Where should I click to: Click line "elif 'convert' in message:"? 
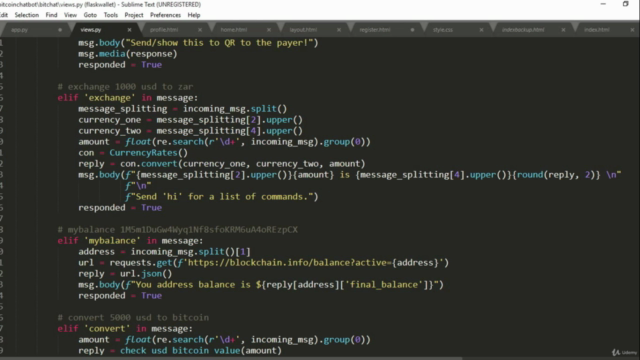(x=125, y=329)
